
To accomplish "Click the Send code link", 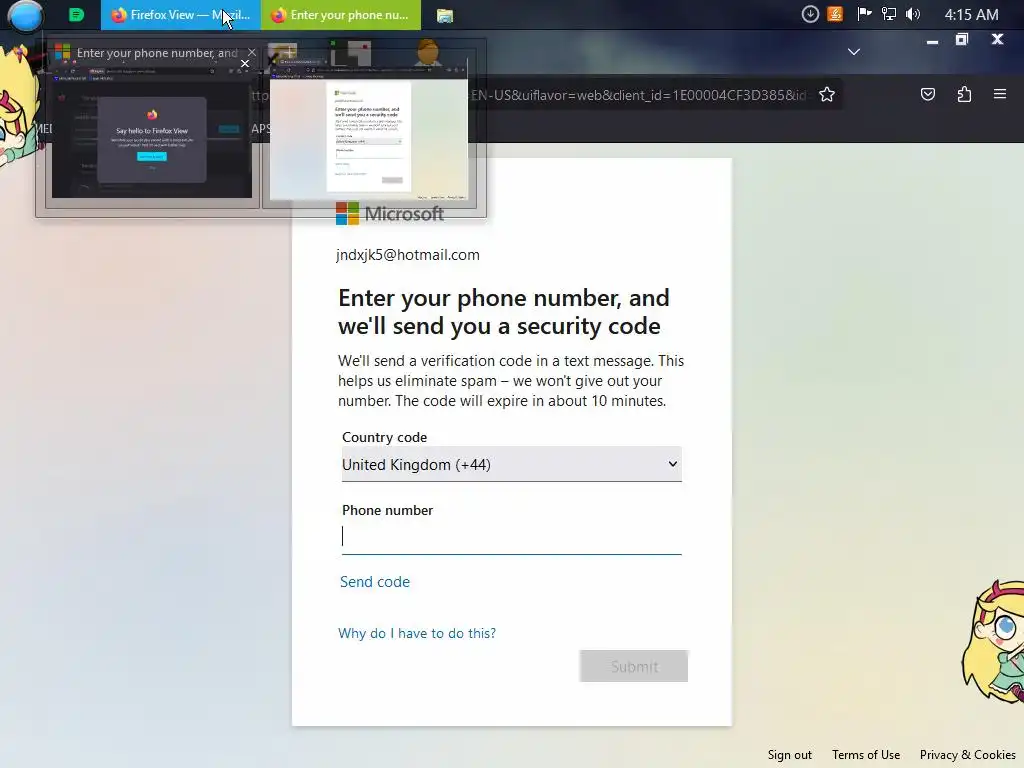I will click(x=375, y=582).
